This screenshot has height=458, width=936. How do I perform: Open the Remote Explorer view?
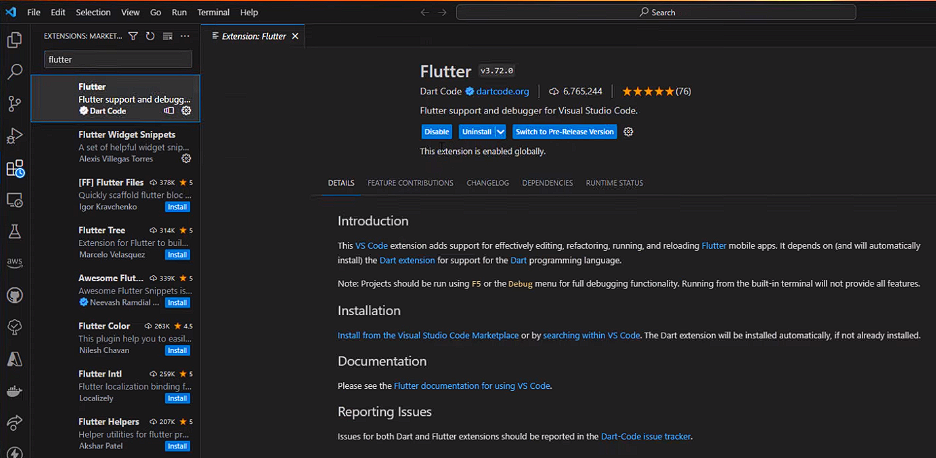(14, 200)
